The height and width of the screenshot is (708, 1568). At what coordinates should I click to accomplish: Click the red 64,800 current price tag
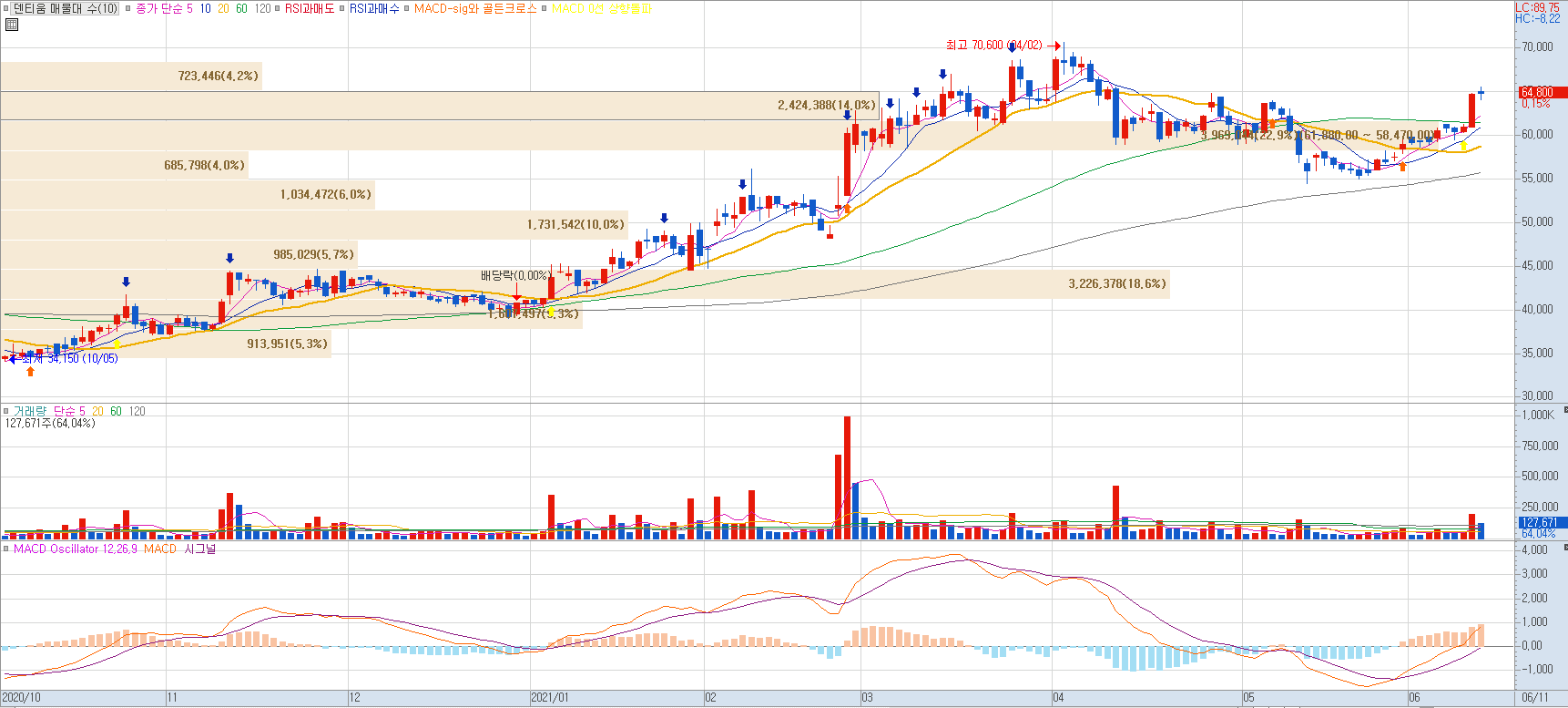[1542, 92]
